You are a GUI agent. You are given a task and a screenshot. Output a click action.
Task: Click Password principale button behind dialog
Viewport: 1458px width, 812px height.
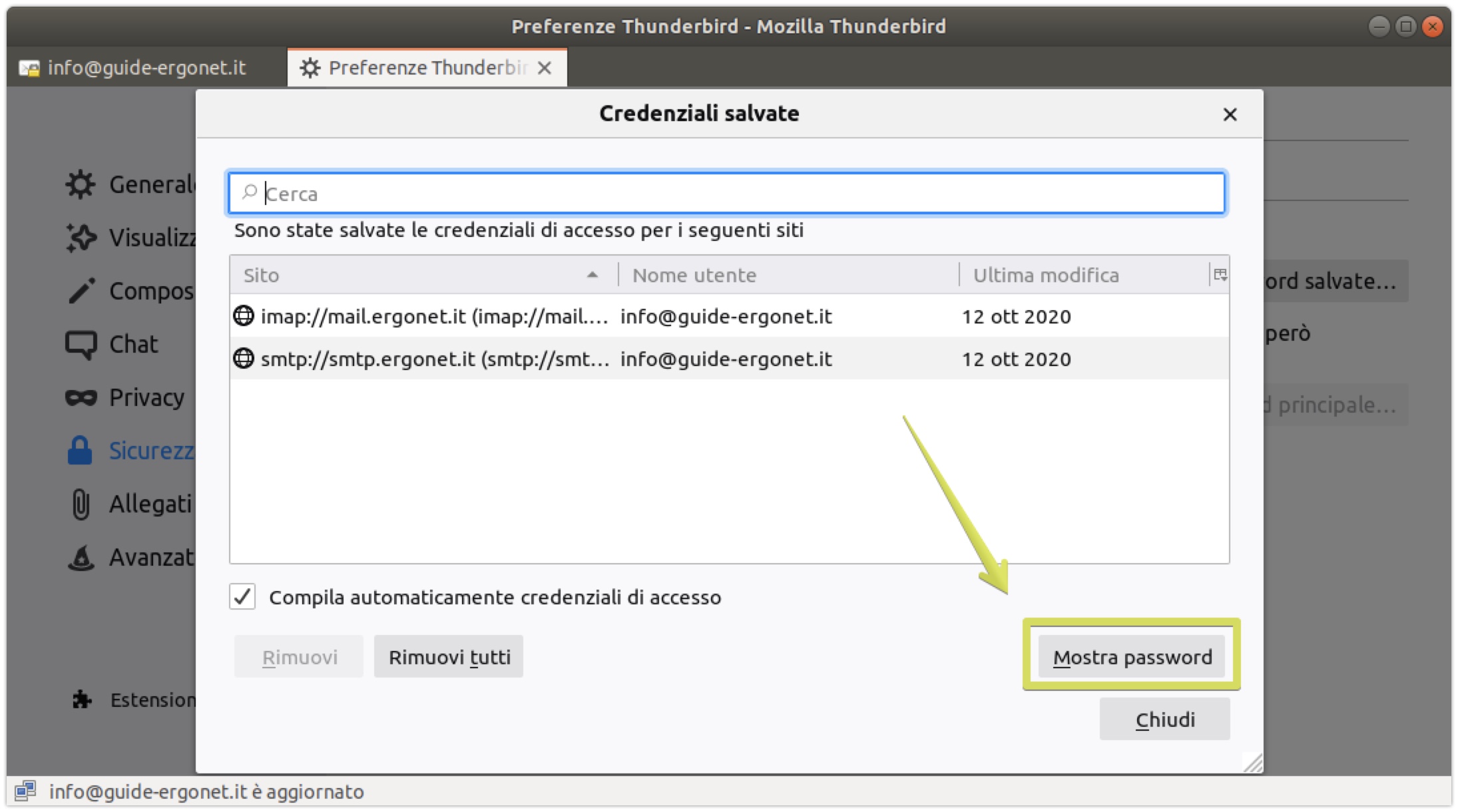(x=1336, y=405)
